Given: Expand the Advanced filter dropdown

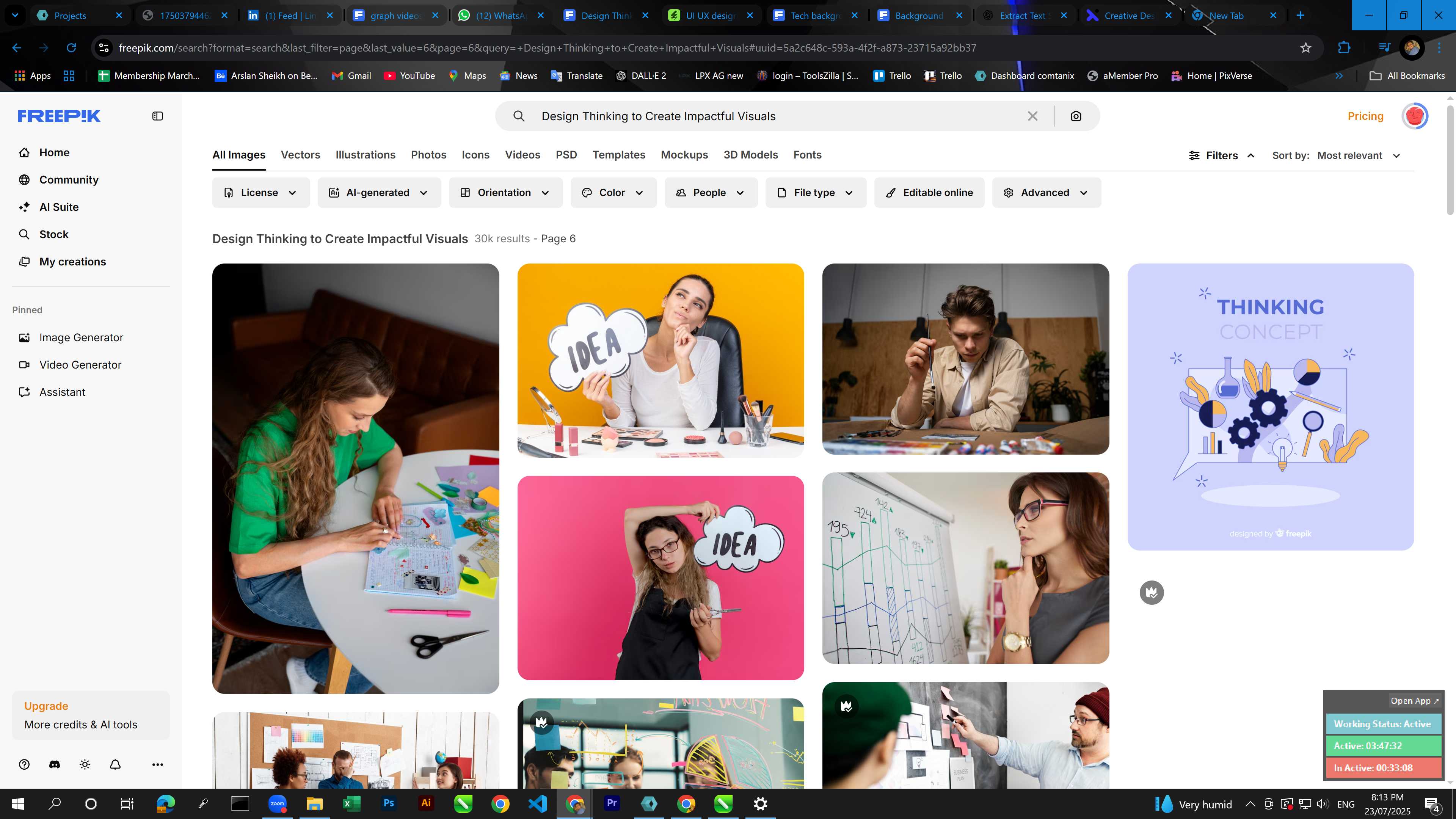Looking at the screenshot, I should click(x=1046, y=193).
